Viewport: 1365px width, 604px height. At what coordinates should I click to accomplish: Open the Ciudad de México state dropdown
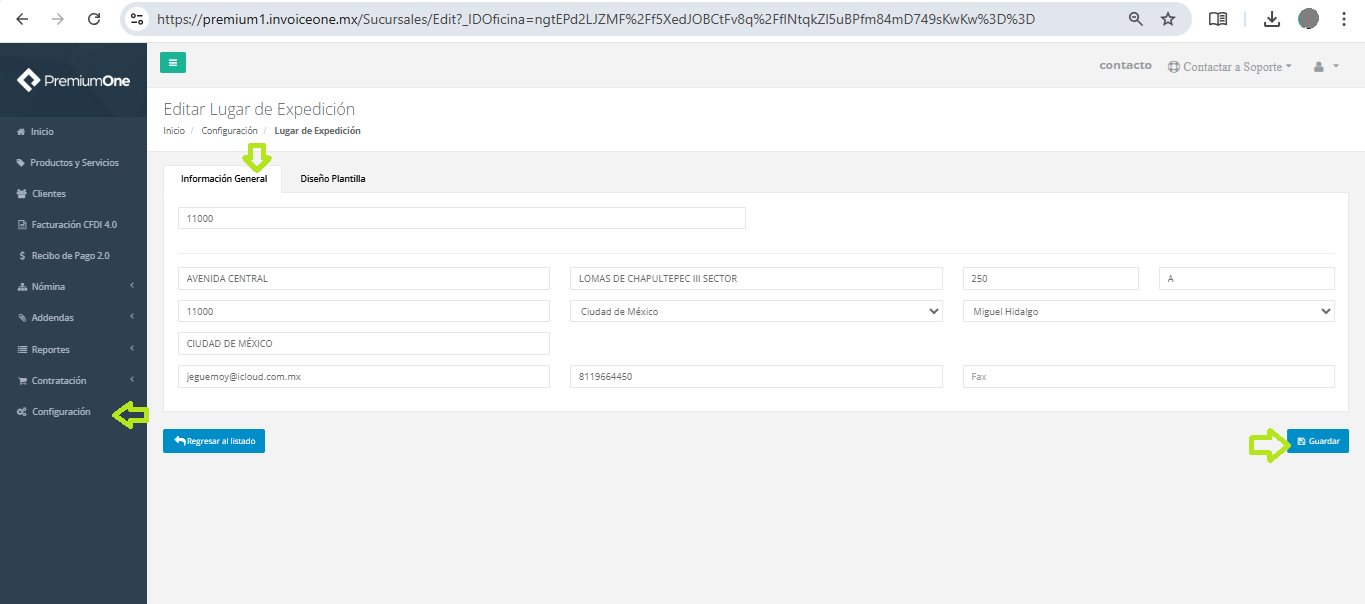756,311
